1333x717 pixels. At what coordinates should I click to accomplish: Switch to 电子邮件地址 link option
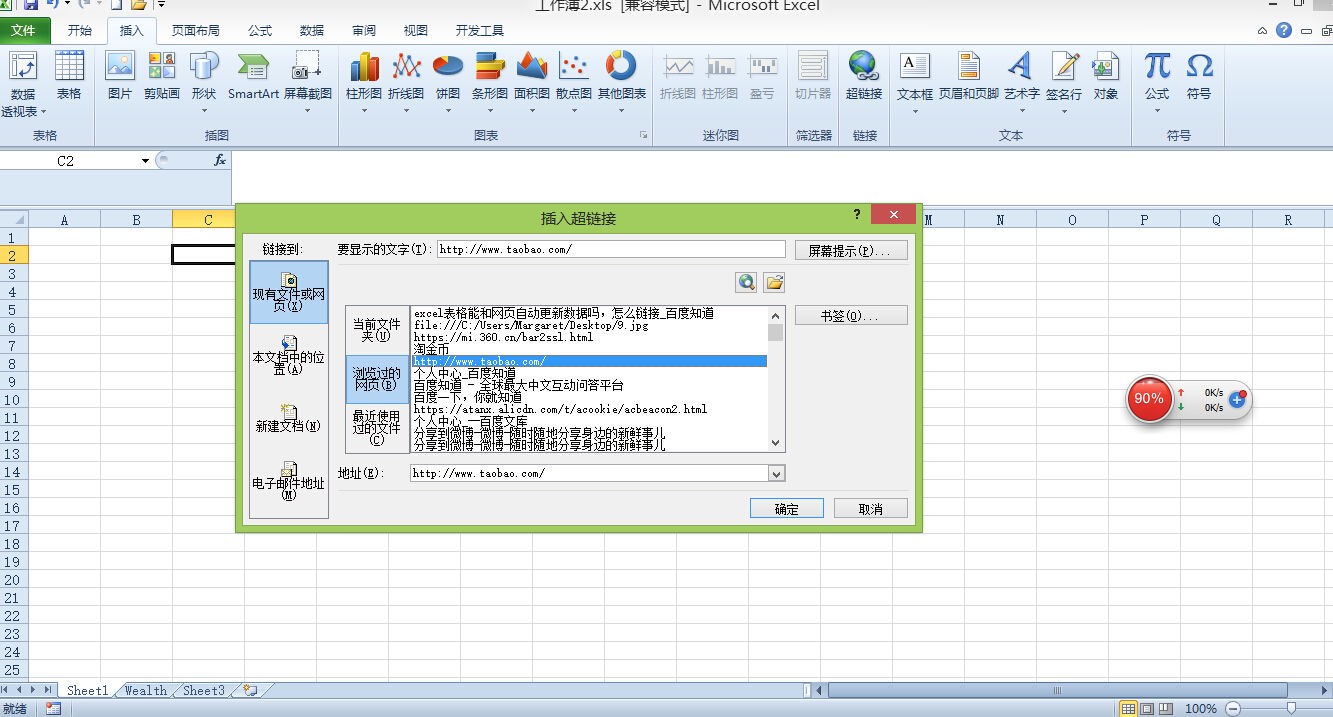point(289,481)
